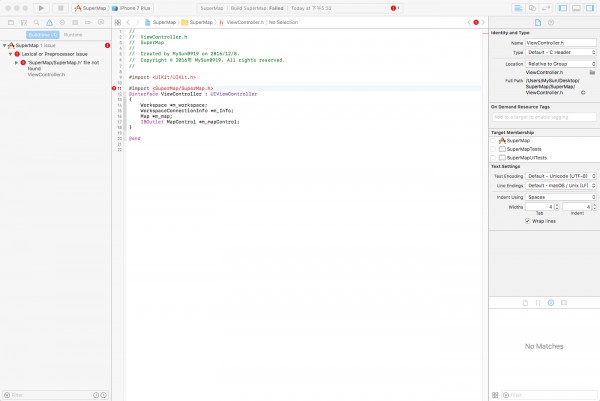
Task: Check SuperMapTests target membership
Action: coord(493,149)
